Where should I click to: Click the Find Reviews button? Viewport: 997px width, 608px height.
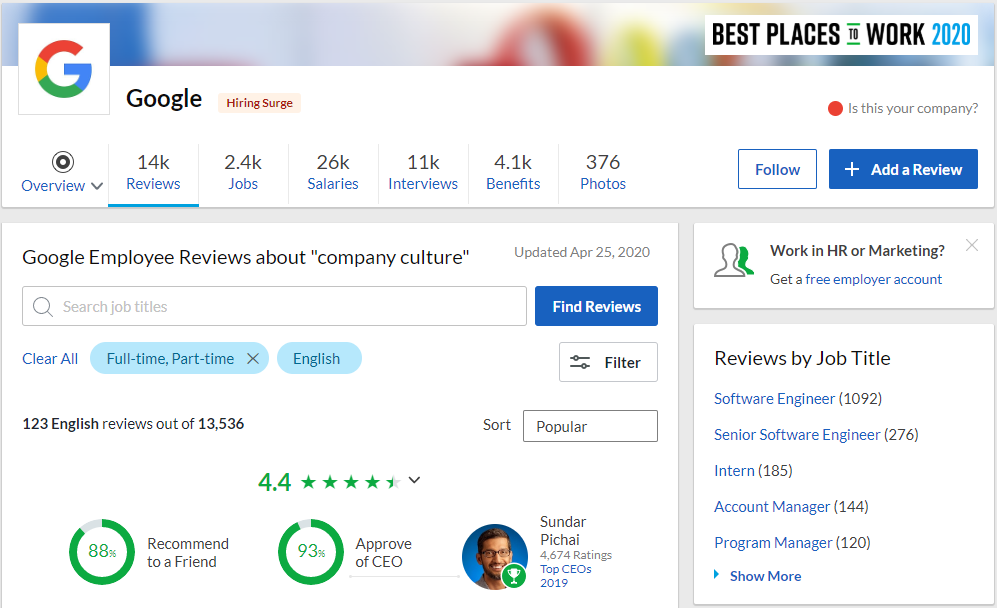(596, 306)
